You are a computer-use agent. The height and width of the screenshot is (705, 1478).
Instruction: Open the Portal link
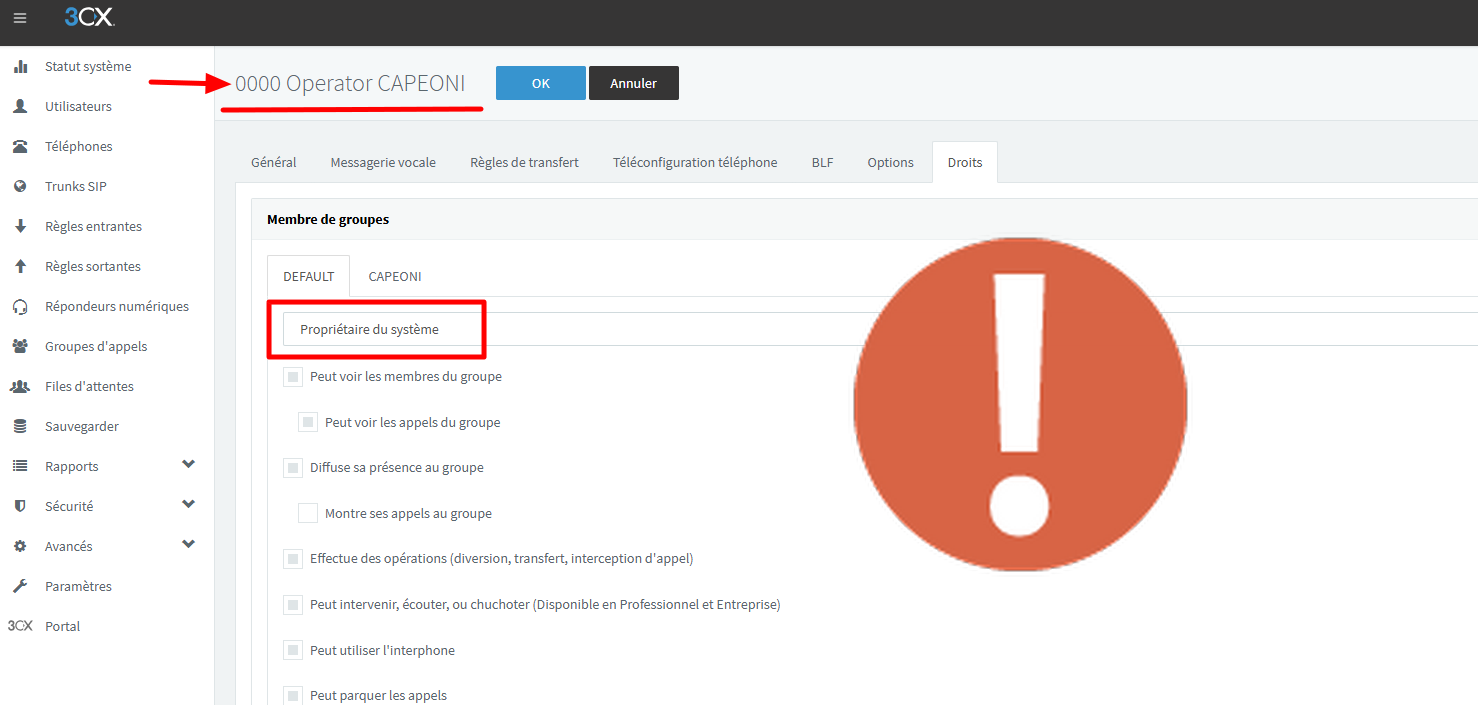(x=62, y=627)
